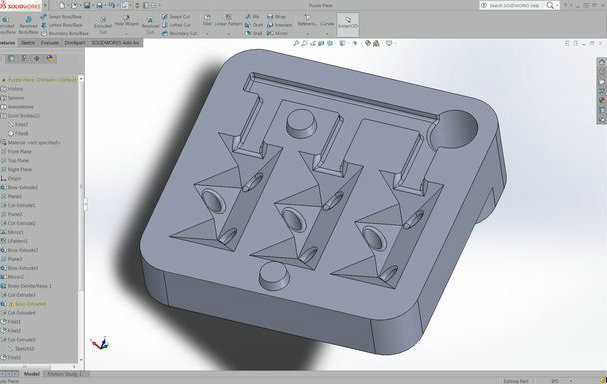Viewport: 607px width, 384px height.
Task: Open the PropertyManager panel tab
Action: click(12, 58)
